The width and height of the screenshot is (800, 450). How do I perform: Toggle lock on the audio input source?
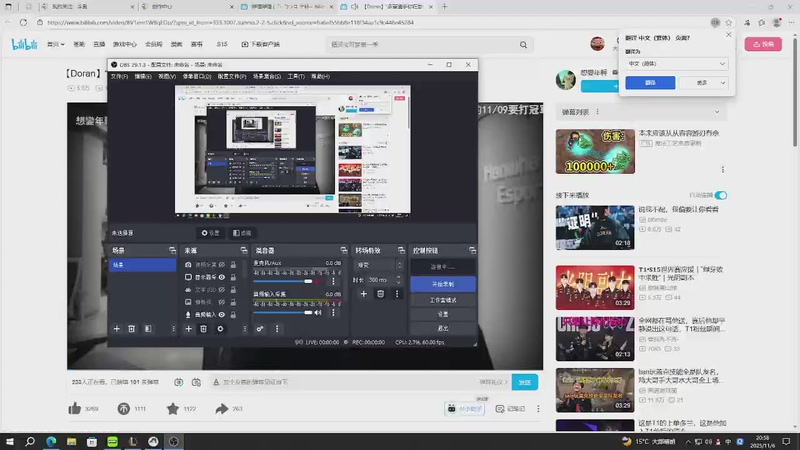(233, 315)
